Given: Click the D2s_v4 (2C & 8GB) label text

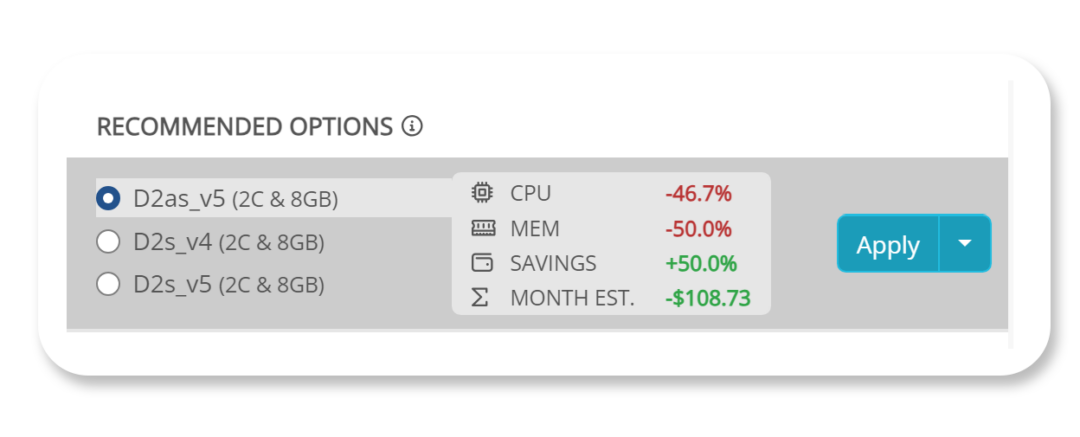Looking at the screenshot, I should coord(229,242).
